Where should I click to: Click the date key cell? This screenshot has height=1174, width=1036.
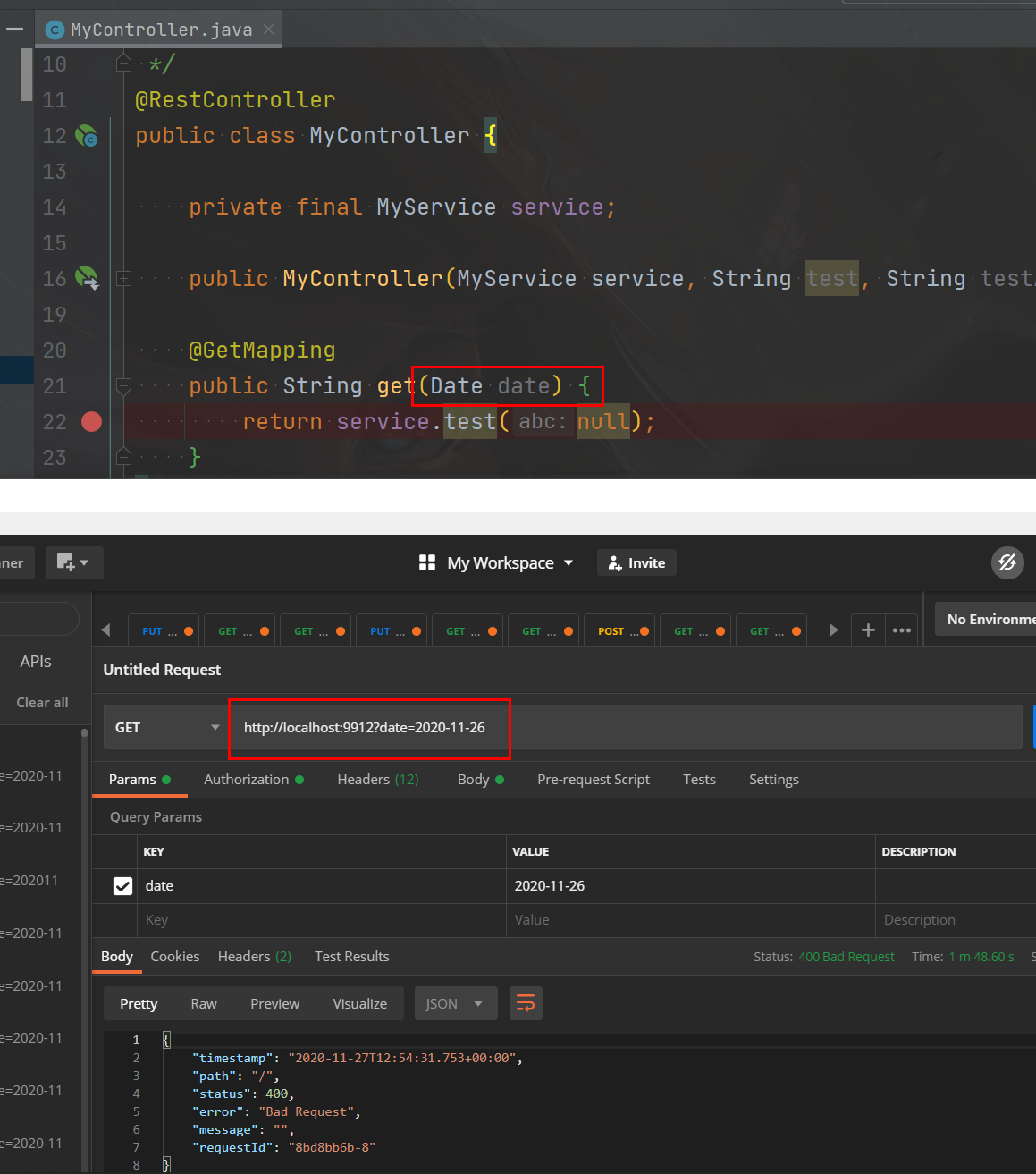[322, 885]
